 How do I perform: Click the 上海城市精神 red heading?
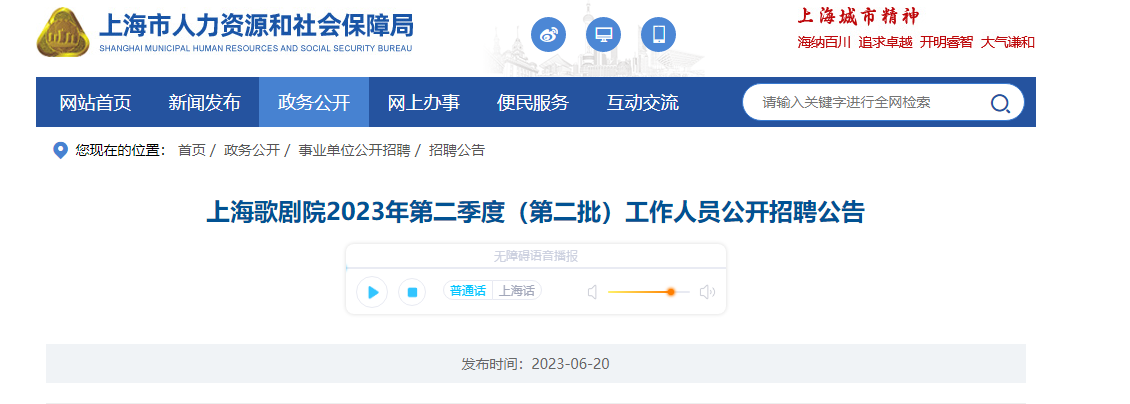click(858, 15)
